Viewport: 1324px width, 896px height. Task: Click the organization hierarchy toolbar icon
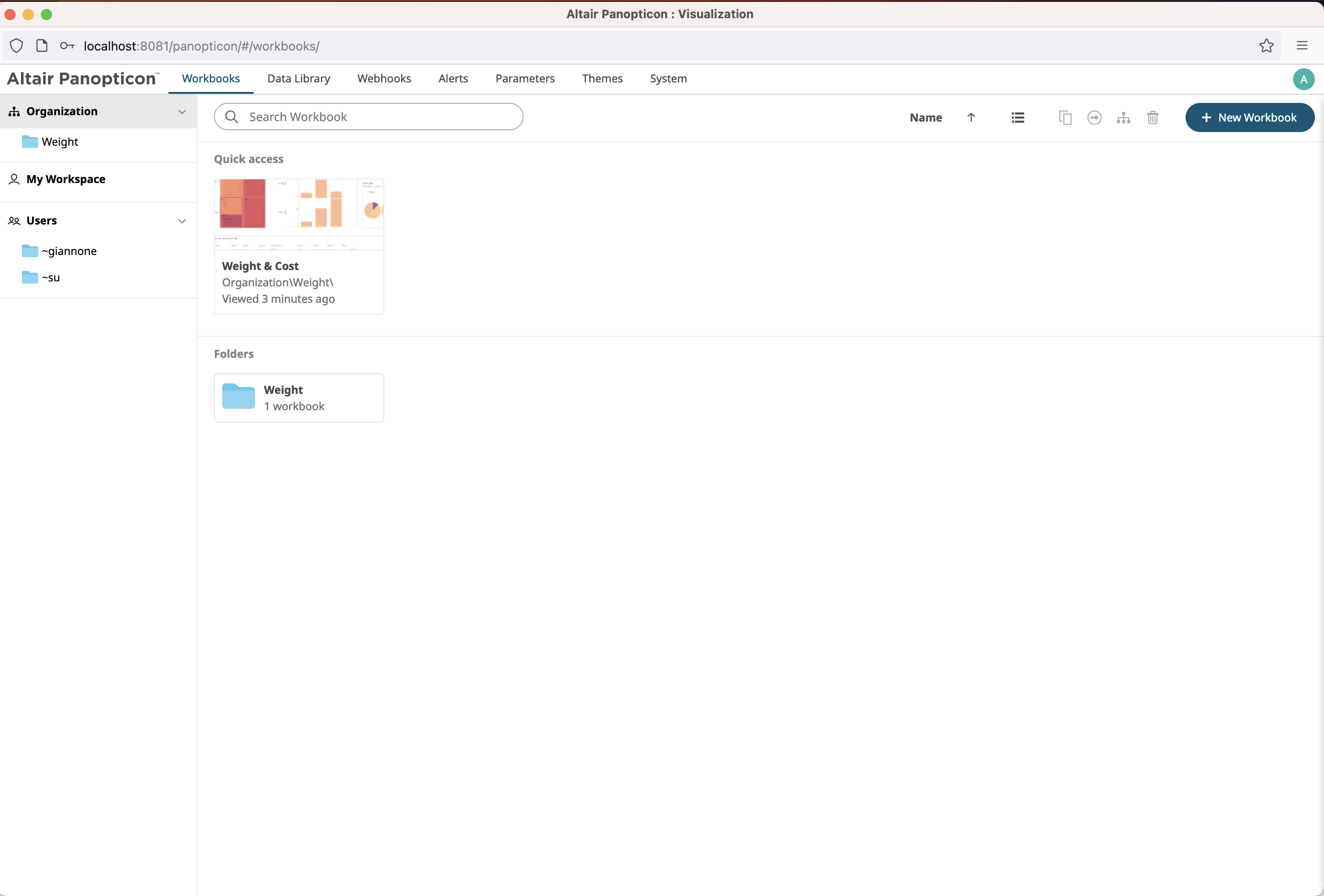point(1123,117)
